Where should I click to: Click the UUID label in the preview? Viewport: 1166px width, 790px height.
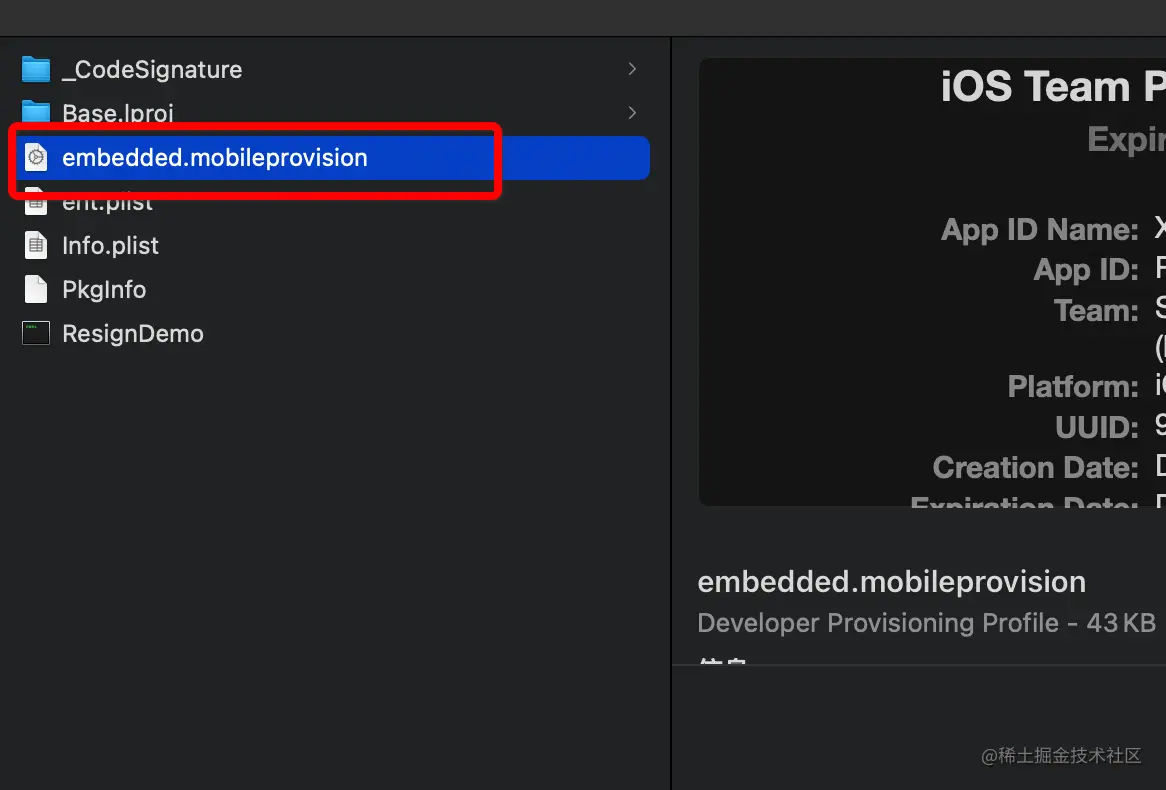point(1096,428)
